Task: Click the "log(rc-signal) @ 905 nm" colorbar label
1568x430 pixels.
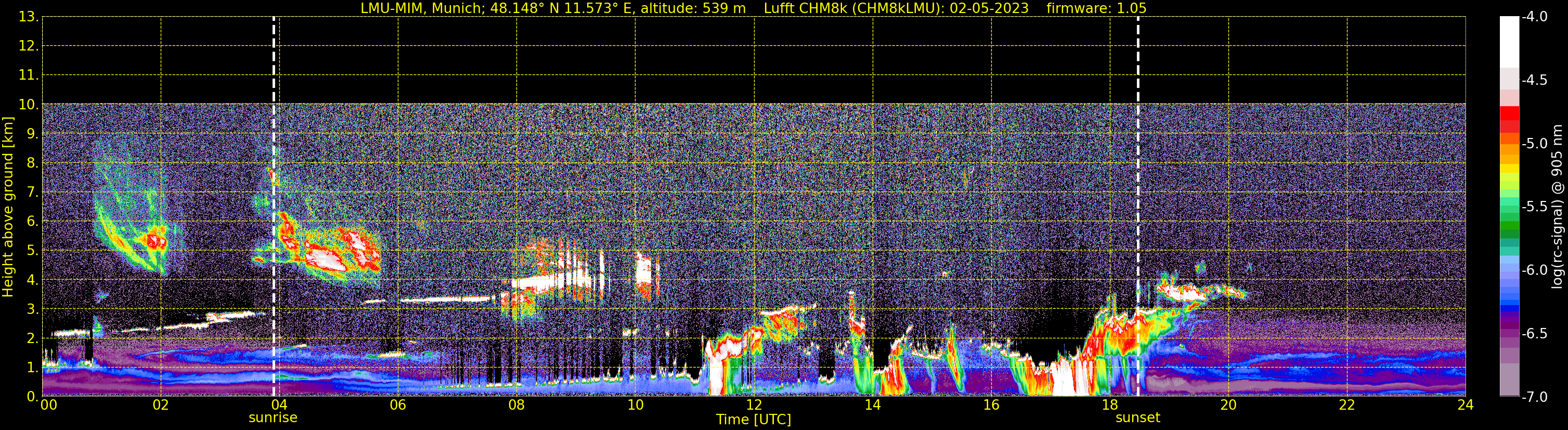Action: [1557, 207]
